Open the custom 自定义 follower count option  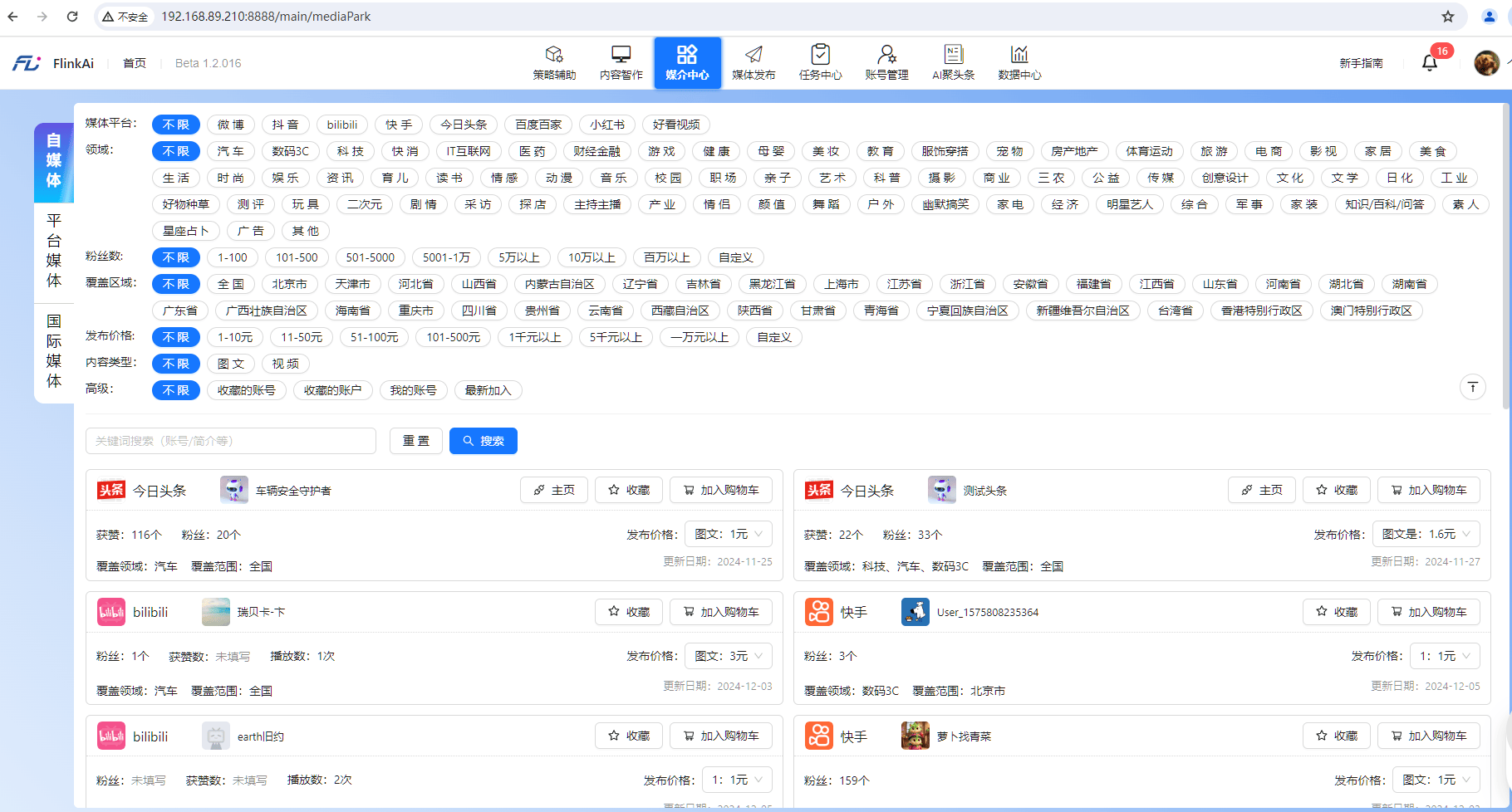(736, 257)
